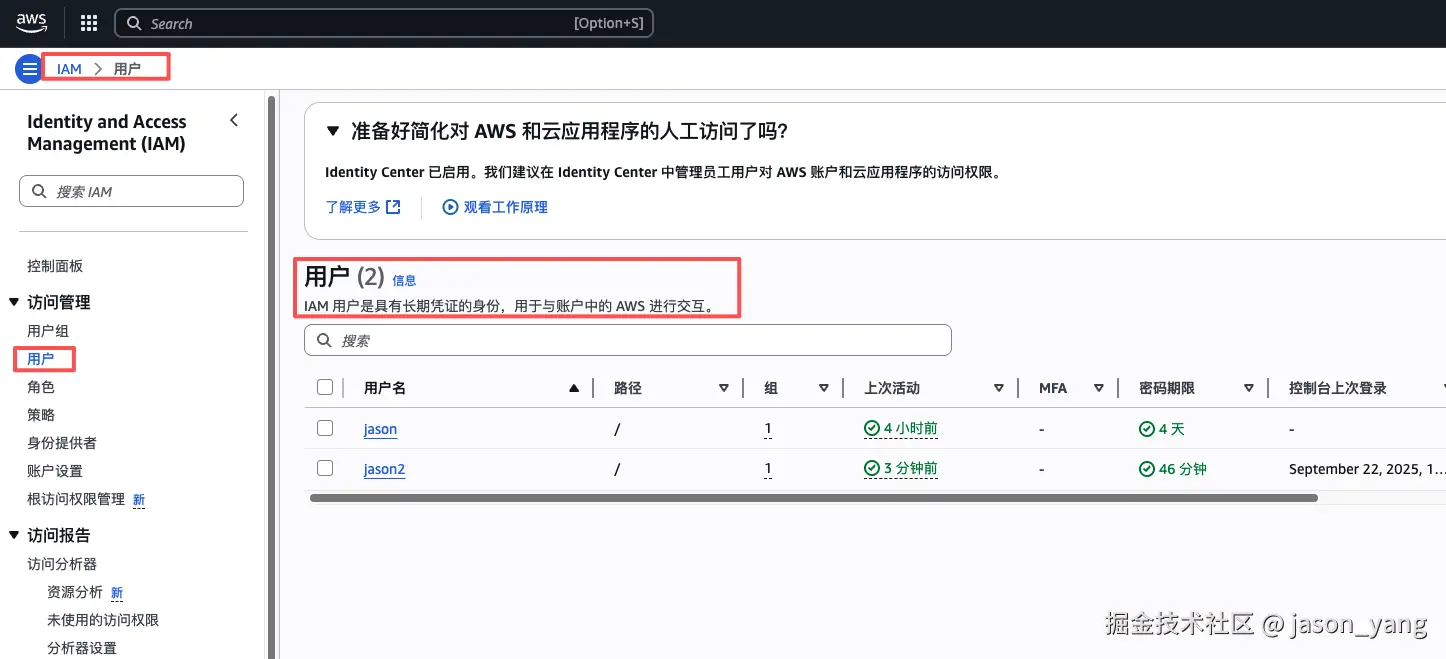Focus the users table 搜索 field
This screenshot has width=1446, height=659.
click(x=627, y=340)
